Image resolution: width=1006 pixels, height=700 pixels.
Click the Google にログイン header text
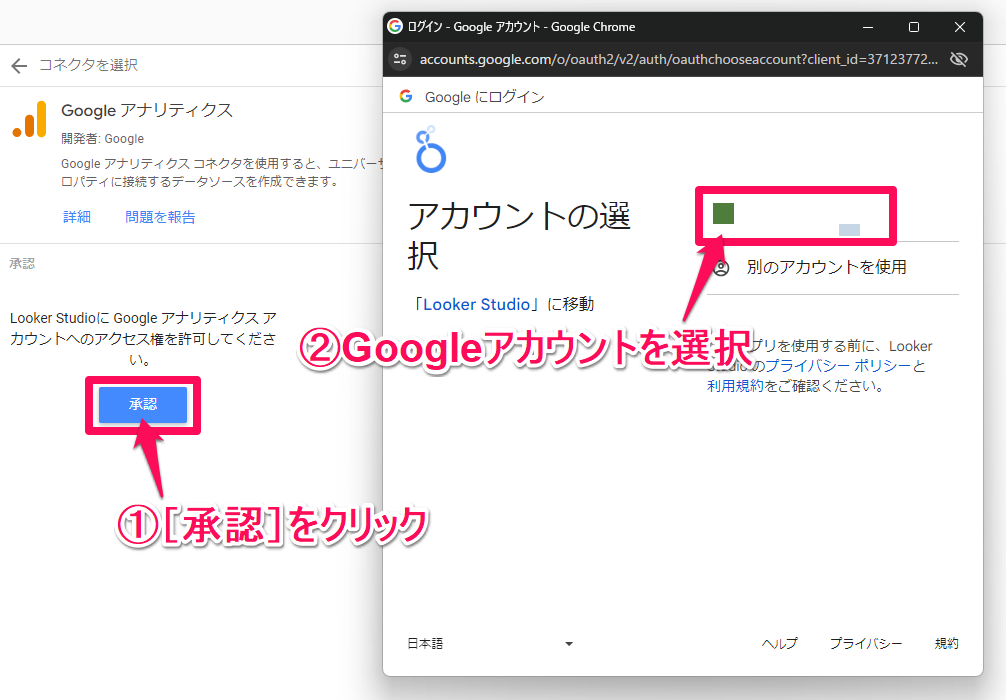coord(484,97)
